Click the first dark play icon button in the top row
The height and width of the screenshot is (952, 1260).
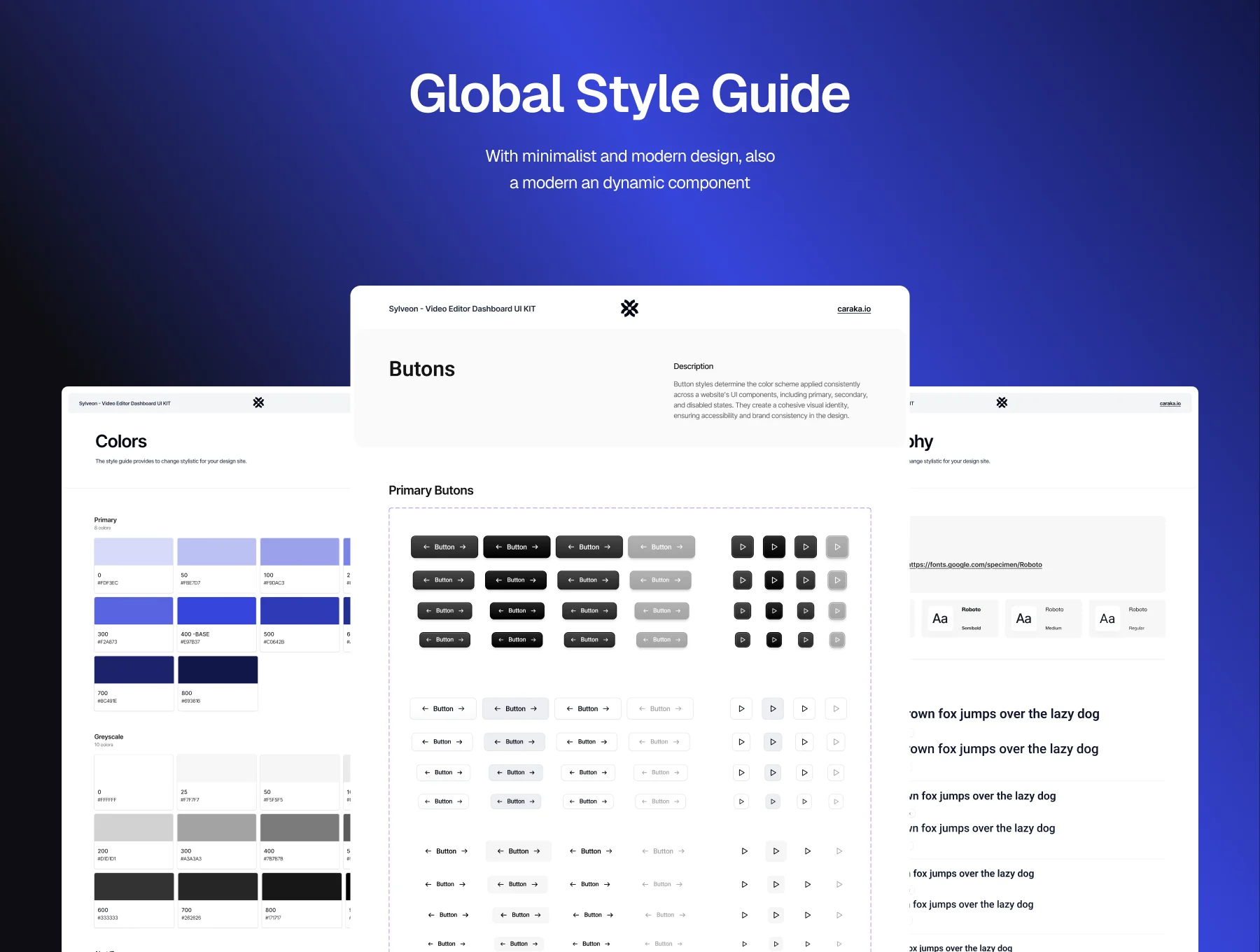click(x=743, y=547)
